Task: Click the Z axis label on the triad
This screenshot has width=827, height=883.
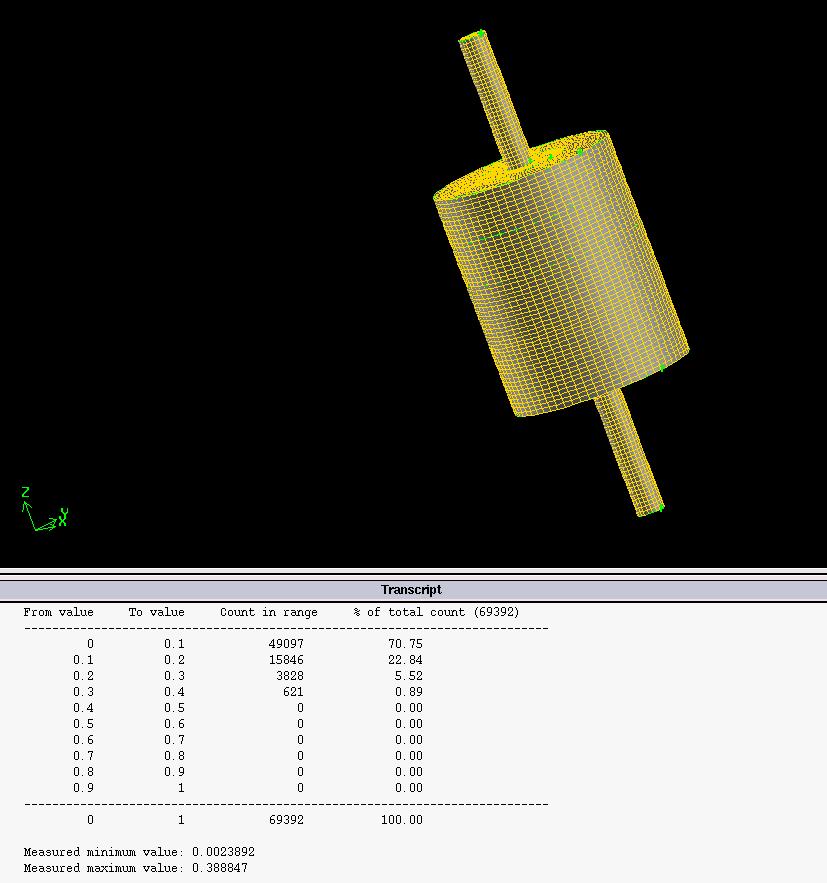Action: 25,492
